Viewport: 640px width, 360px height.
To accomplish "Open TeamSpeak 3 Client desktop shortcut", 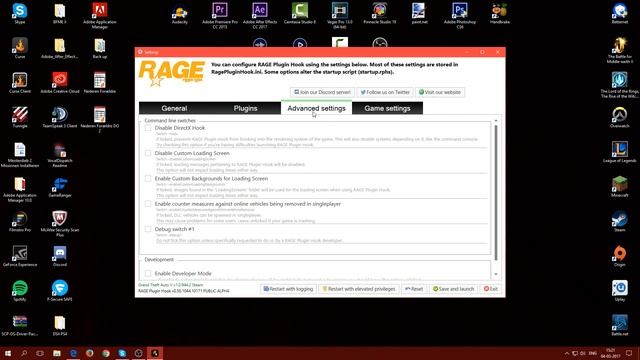I will point(60,117).
